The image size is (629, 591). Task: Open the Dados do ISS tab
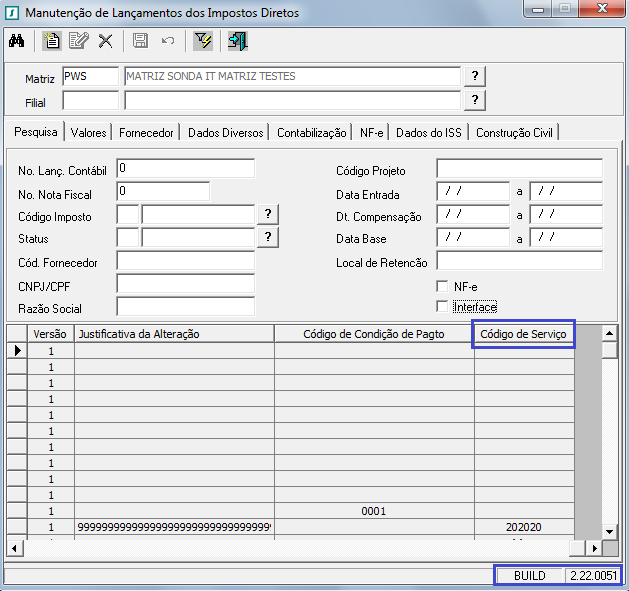point(429,133)
